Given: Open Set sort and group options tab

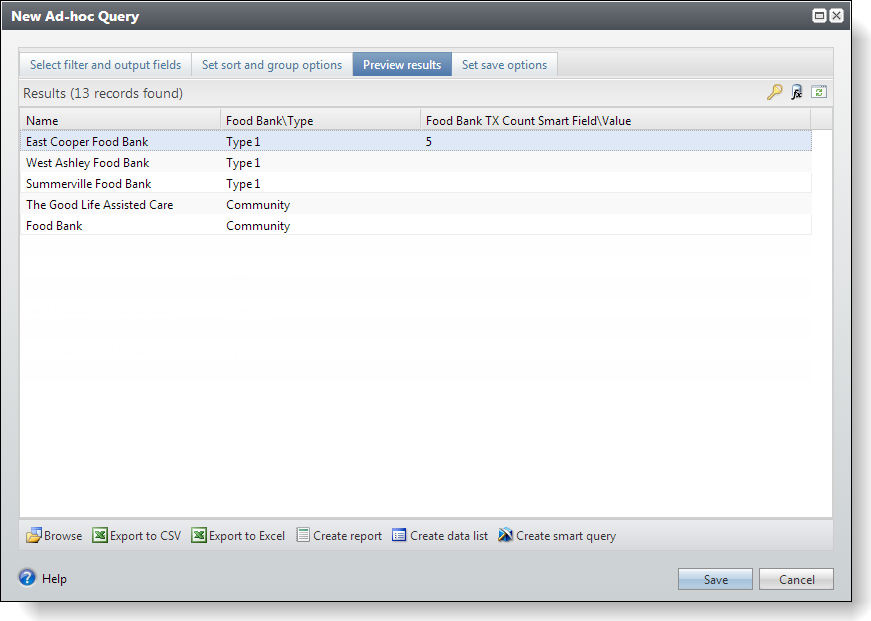Looking at the screenshot, I should click(x=272, y=65).
